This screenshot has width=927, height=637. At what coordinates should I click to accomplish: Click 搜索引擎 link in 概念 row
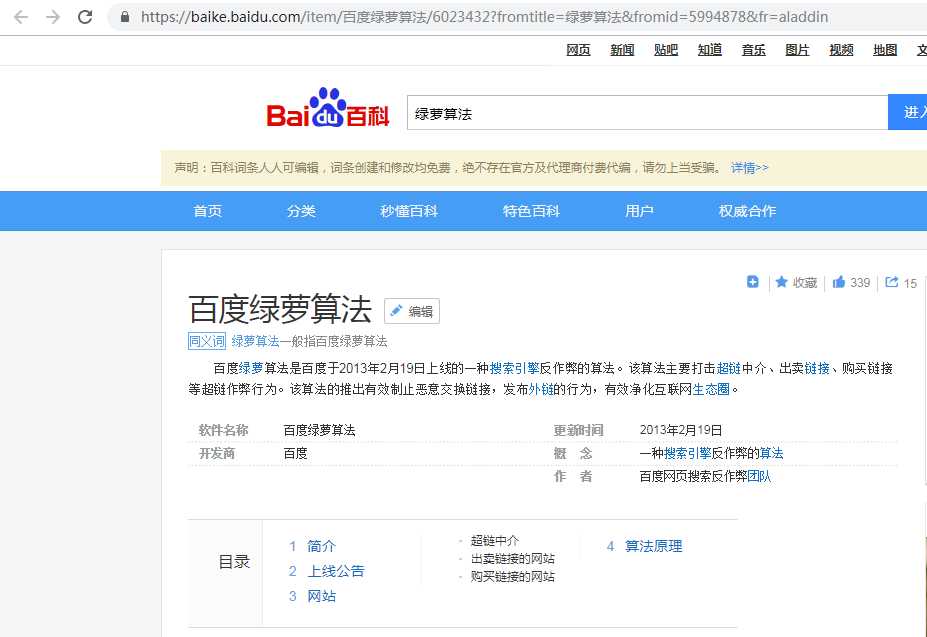coord(687,454)
